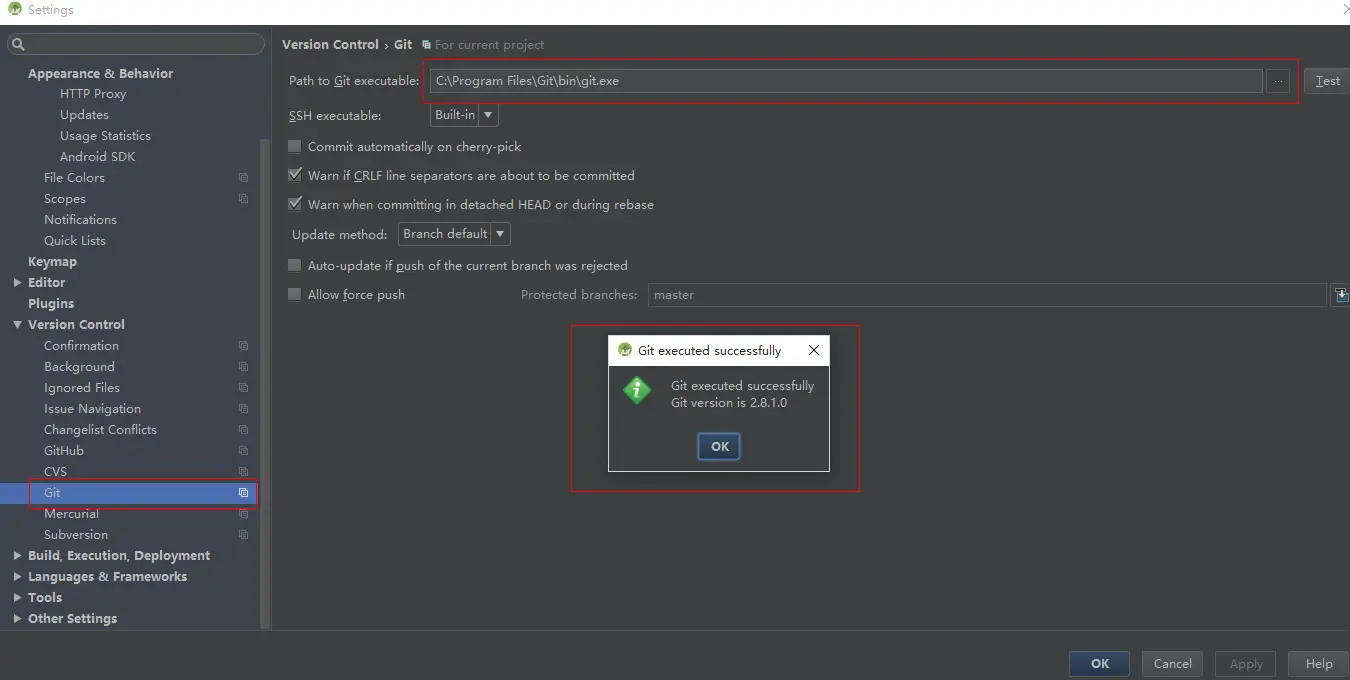Click the Android Studio icon in dialog title
The height and width of the screenshot is (680, 1350).
pos(625,350)
